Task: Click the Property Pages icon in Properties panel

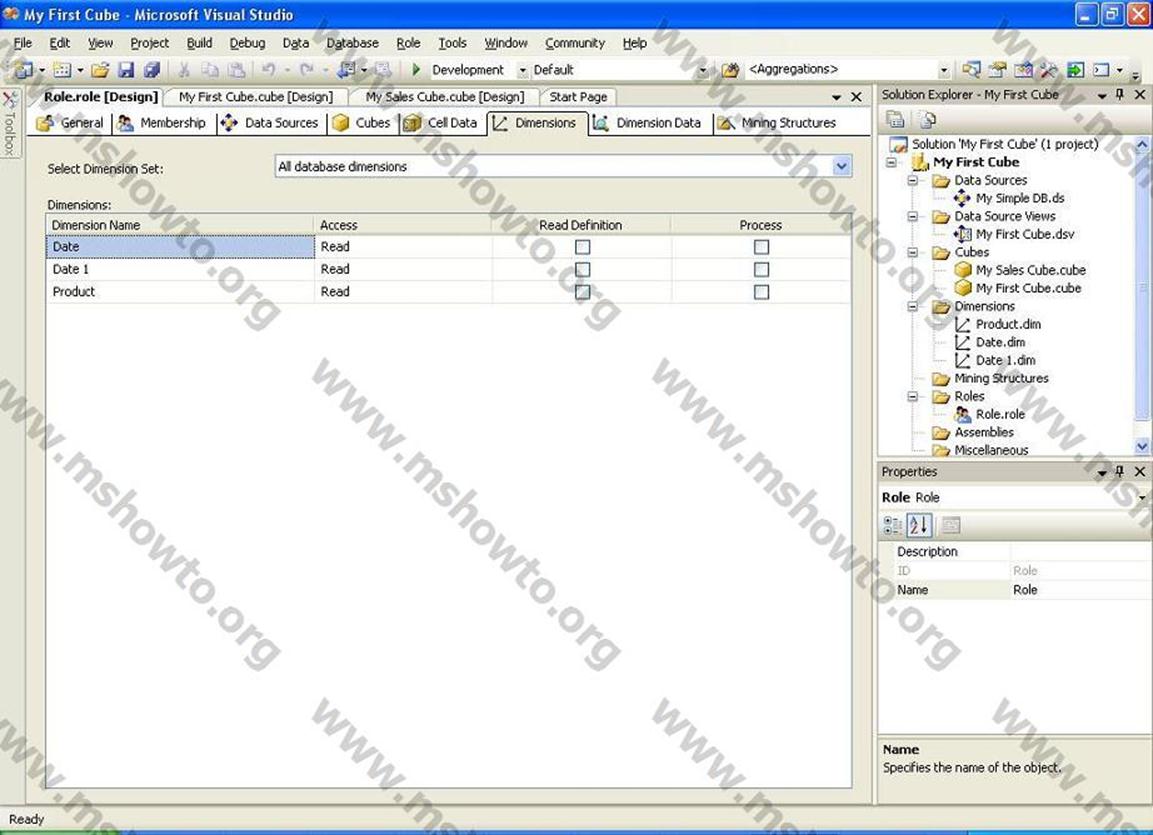Action: (x=951, y=525)
